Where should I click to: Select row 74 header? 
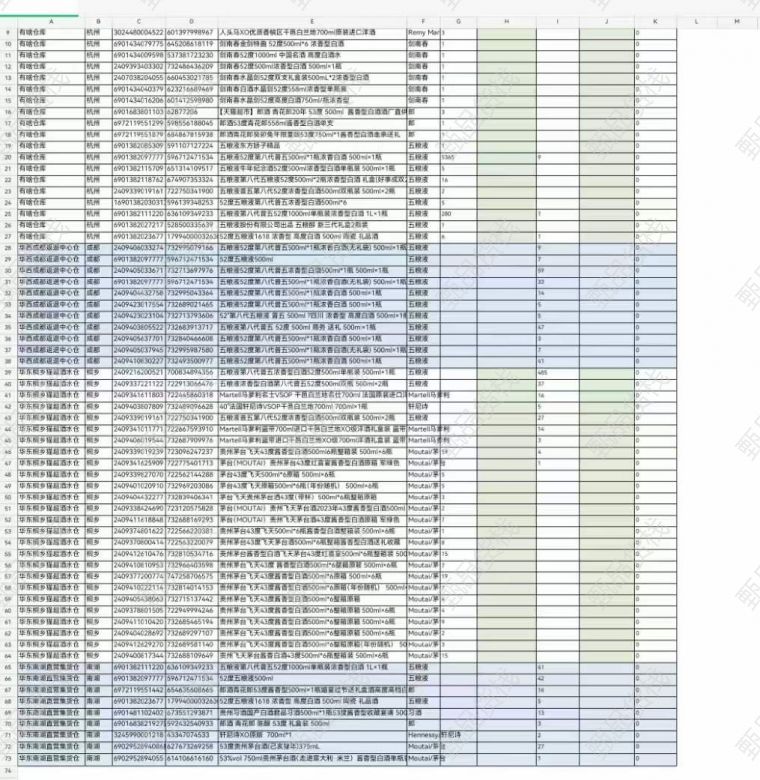point(8,771)
